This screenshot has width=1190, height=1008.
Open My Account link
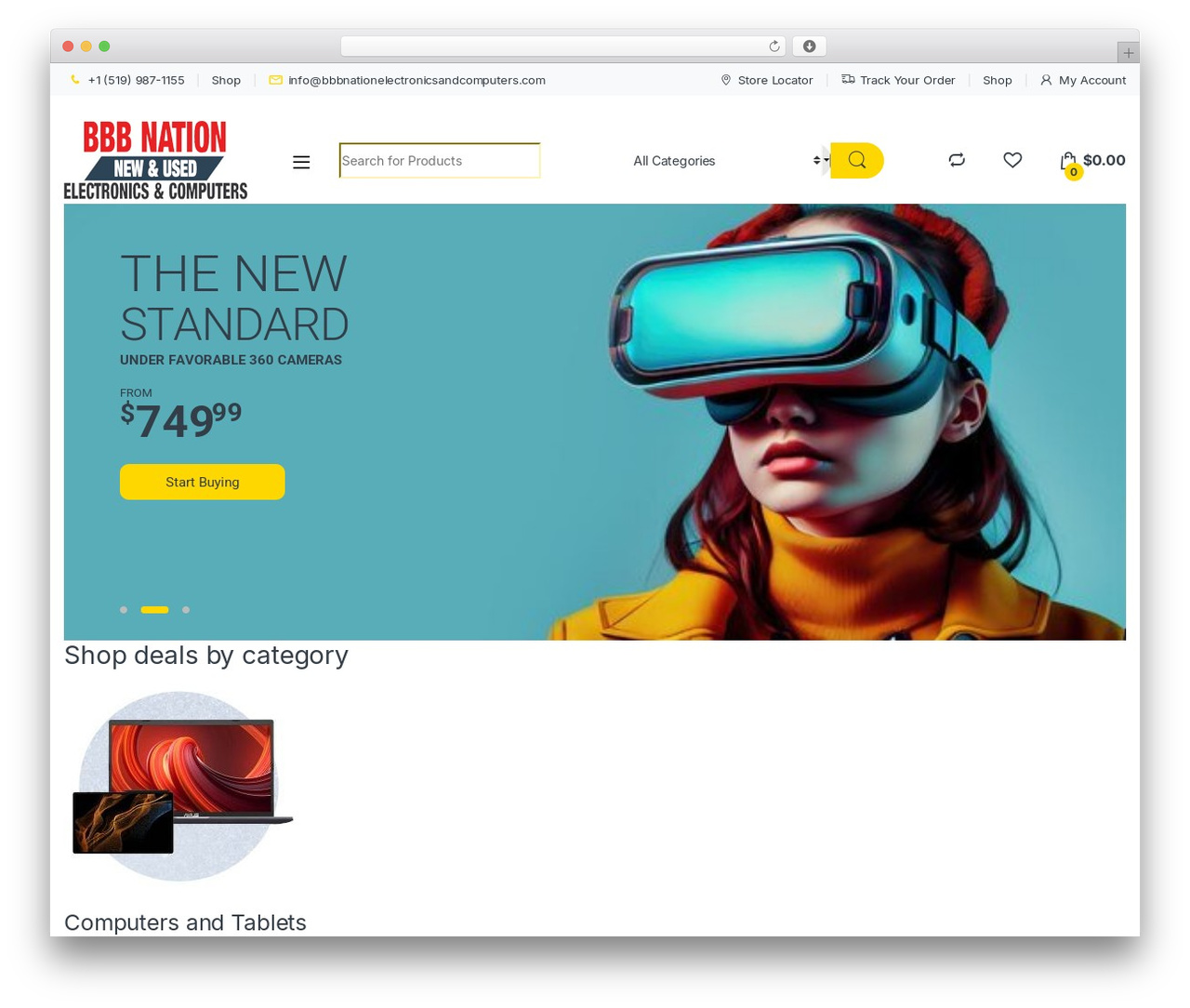click(x=1092, y=80)
